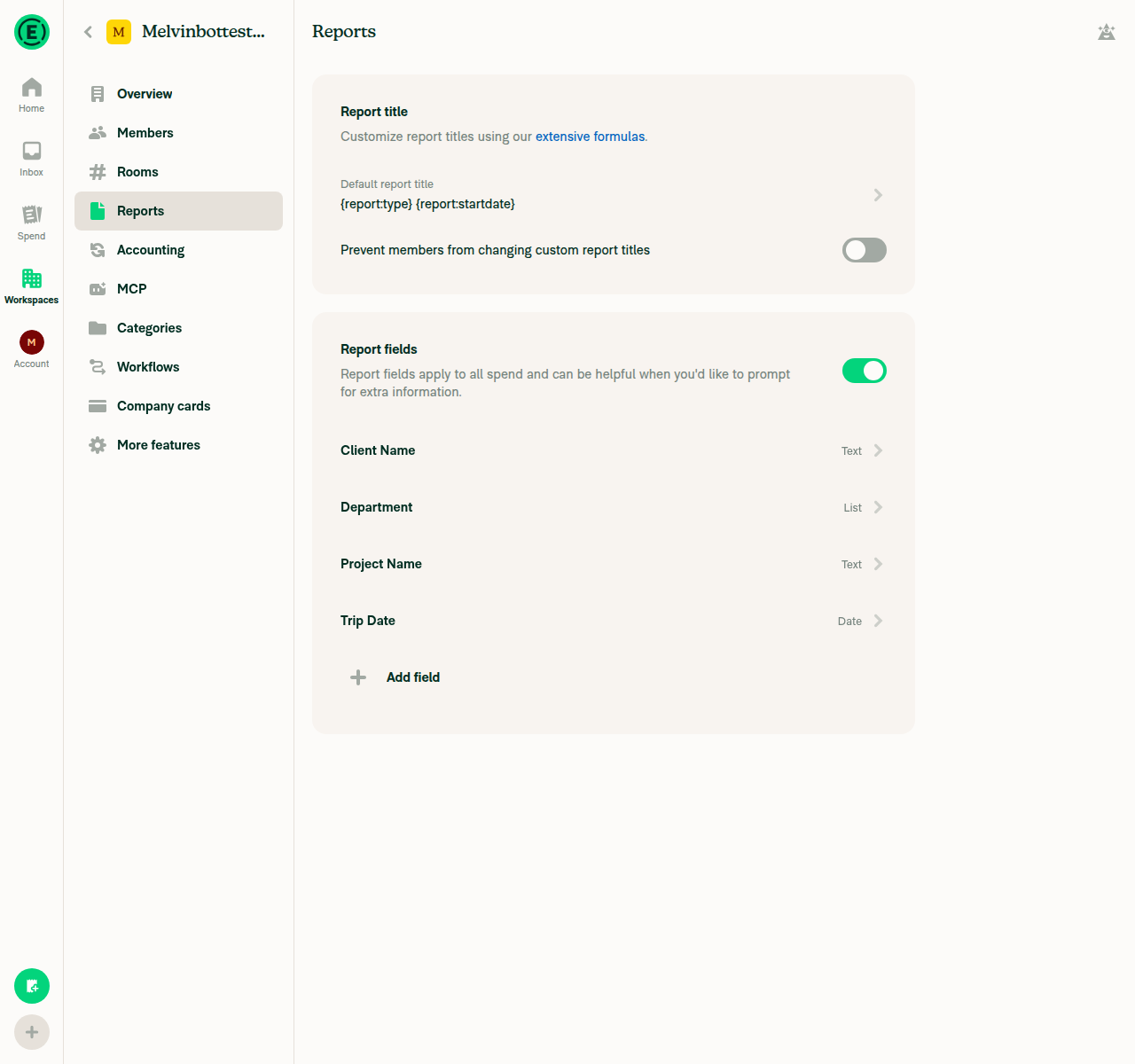Click the Reports page heading
The width and height of the screenshot is (1135, 1064).
[344, 32]
